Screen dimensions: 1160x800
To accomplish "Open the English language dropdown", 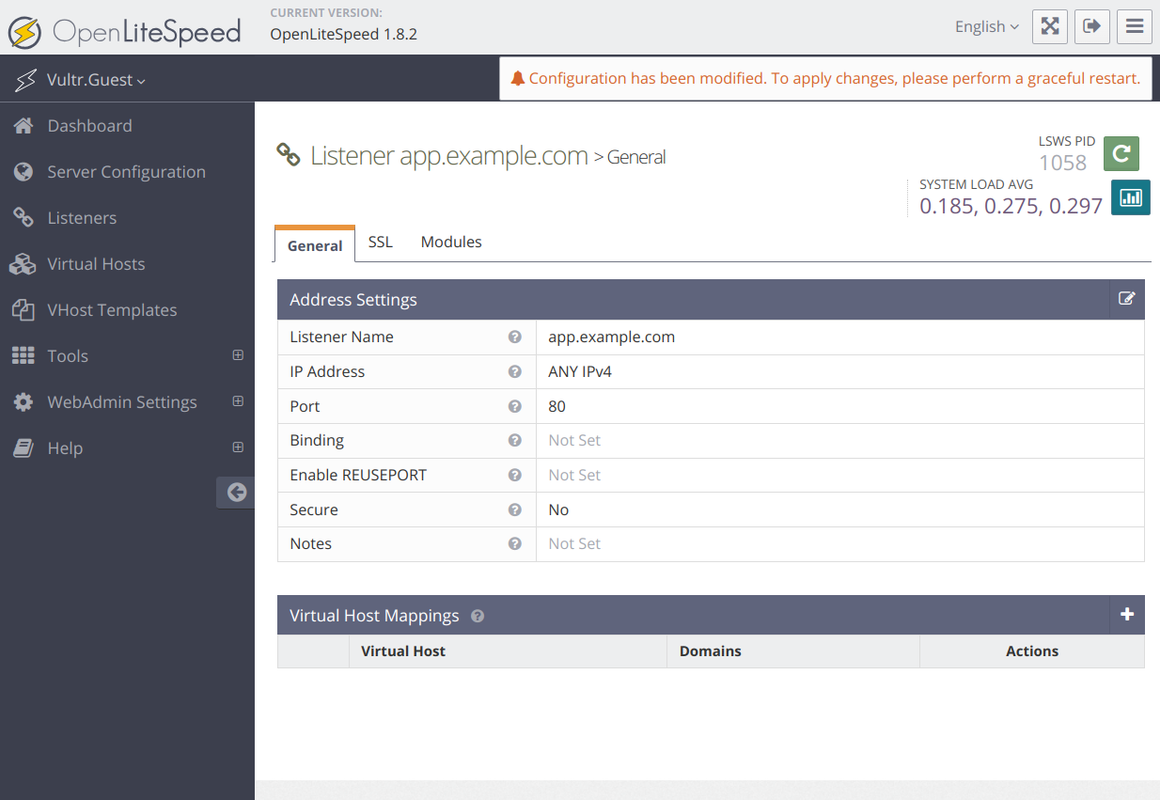I will click(x=987, y=27).
